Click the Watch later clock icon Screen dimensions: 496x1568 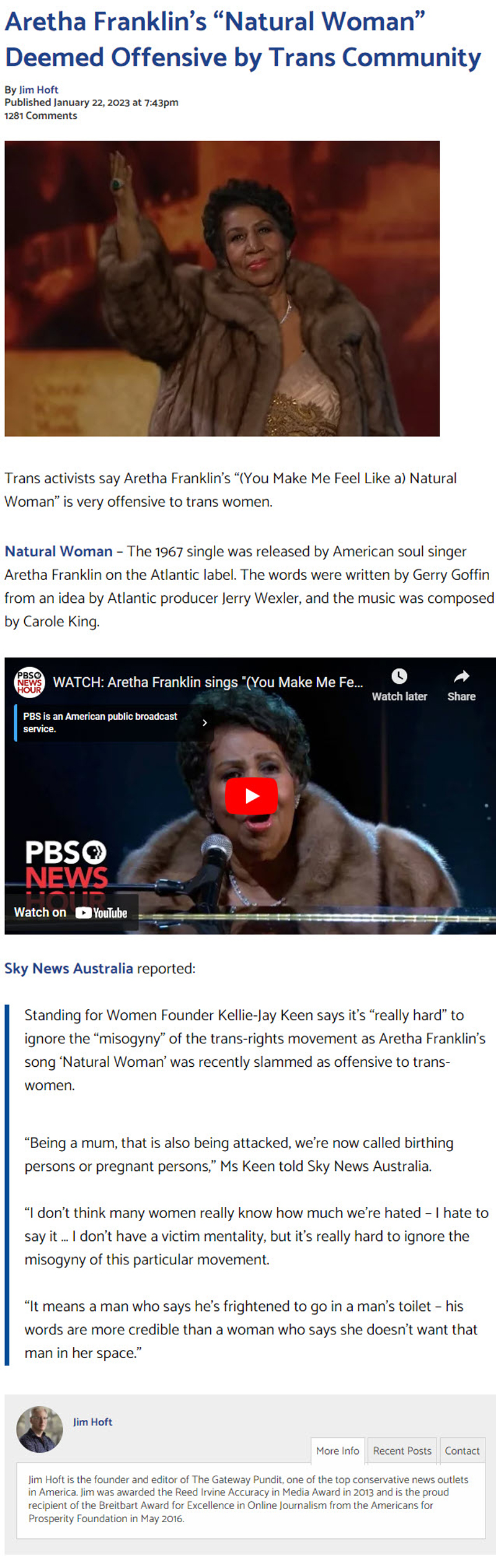pyautogui.click(x=399, y=676)
